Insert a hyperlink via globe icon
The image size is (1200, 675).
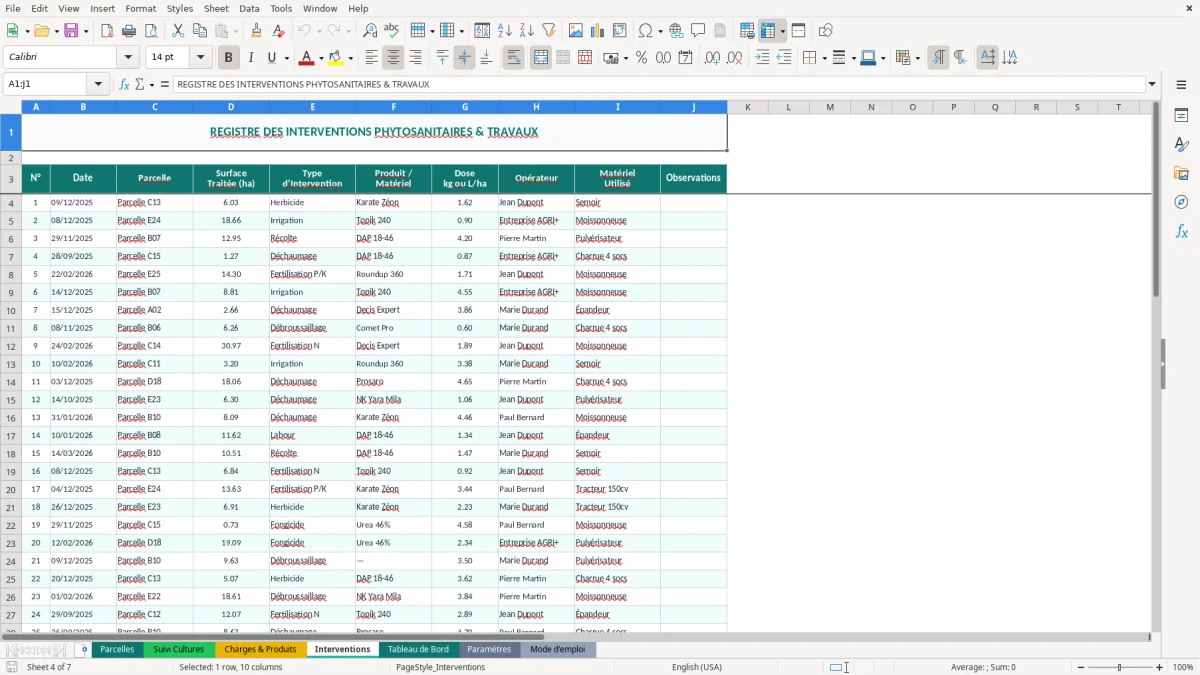(x=676, y=31)
